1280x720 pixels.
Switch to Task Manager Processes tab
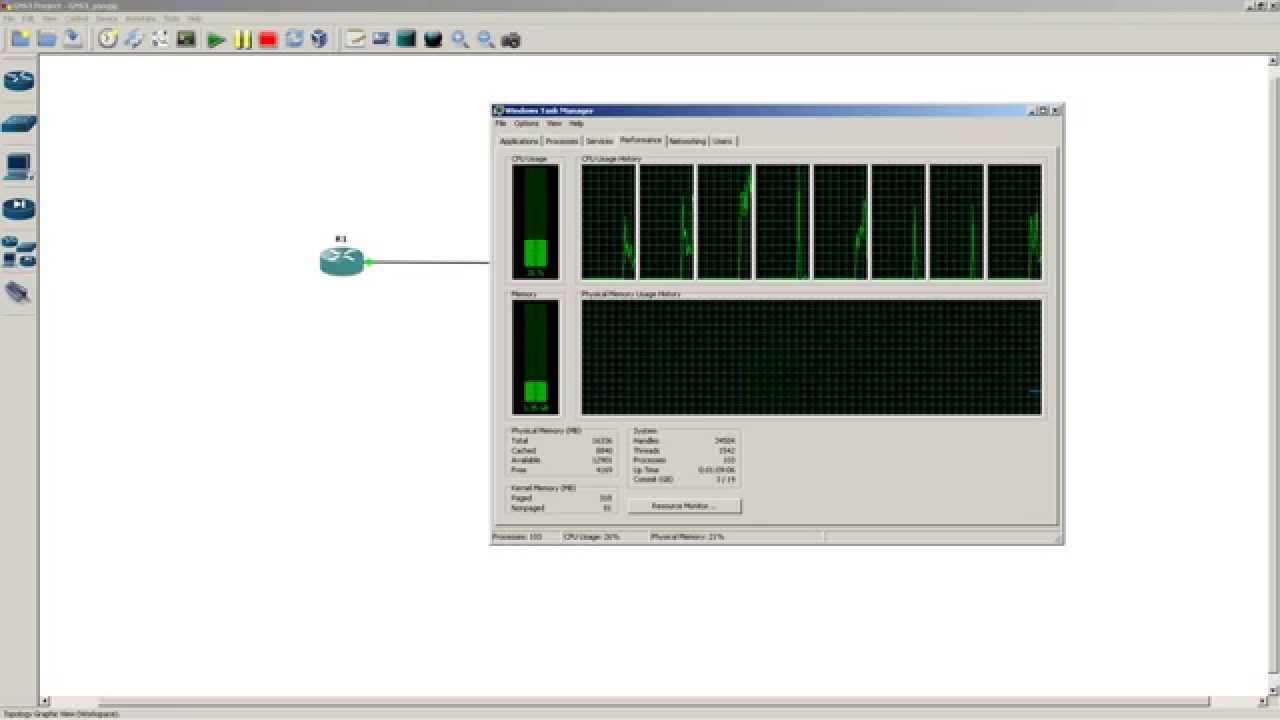pos(562,141)
